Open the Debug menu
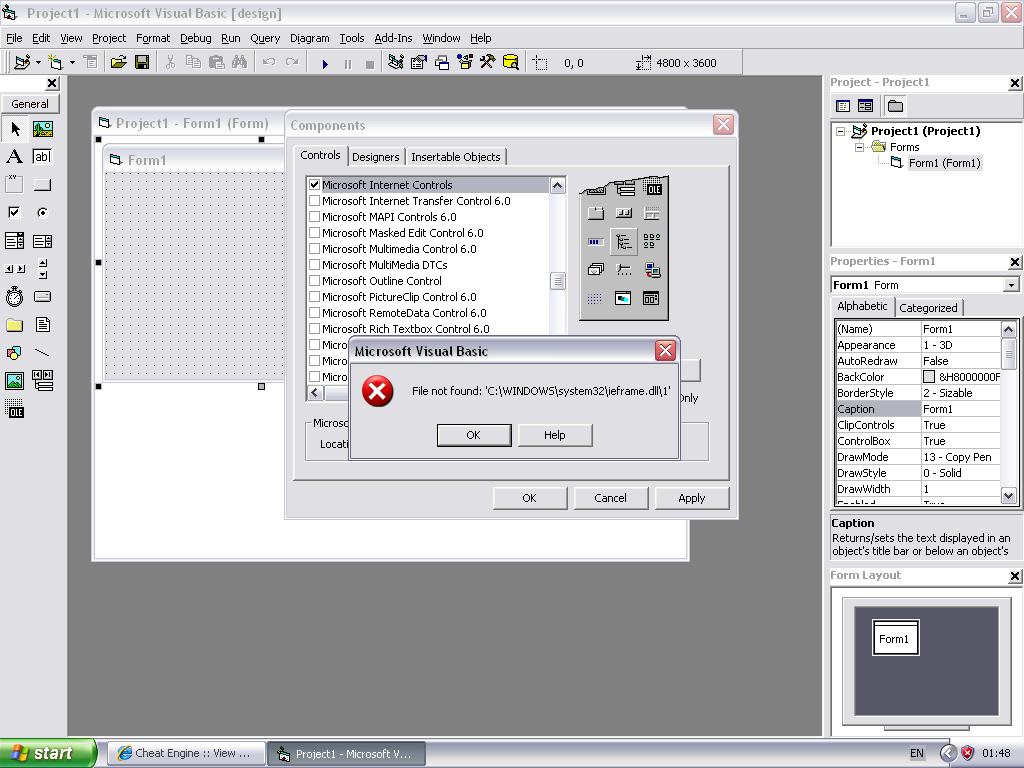This screenshot has width=1024, height=768. (x=195, y=38)
